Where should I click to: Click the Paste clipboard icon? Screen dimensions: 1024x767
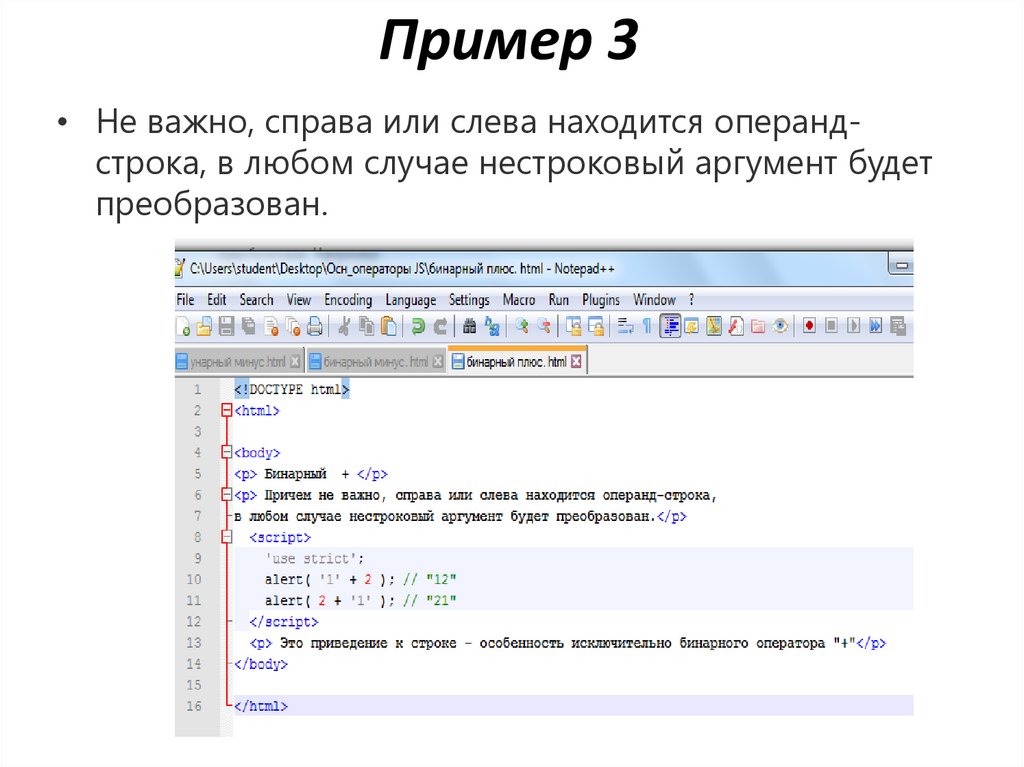388,326
